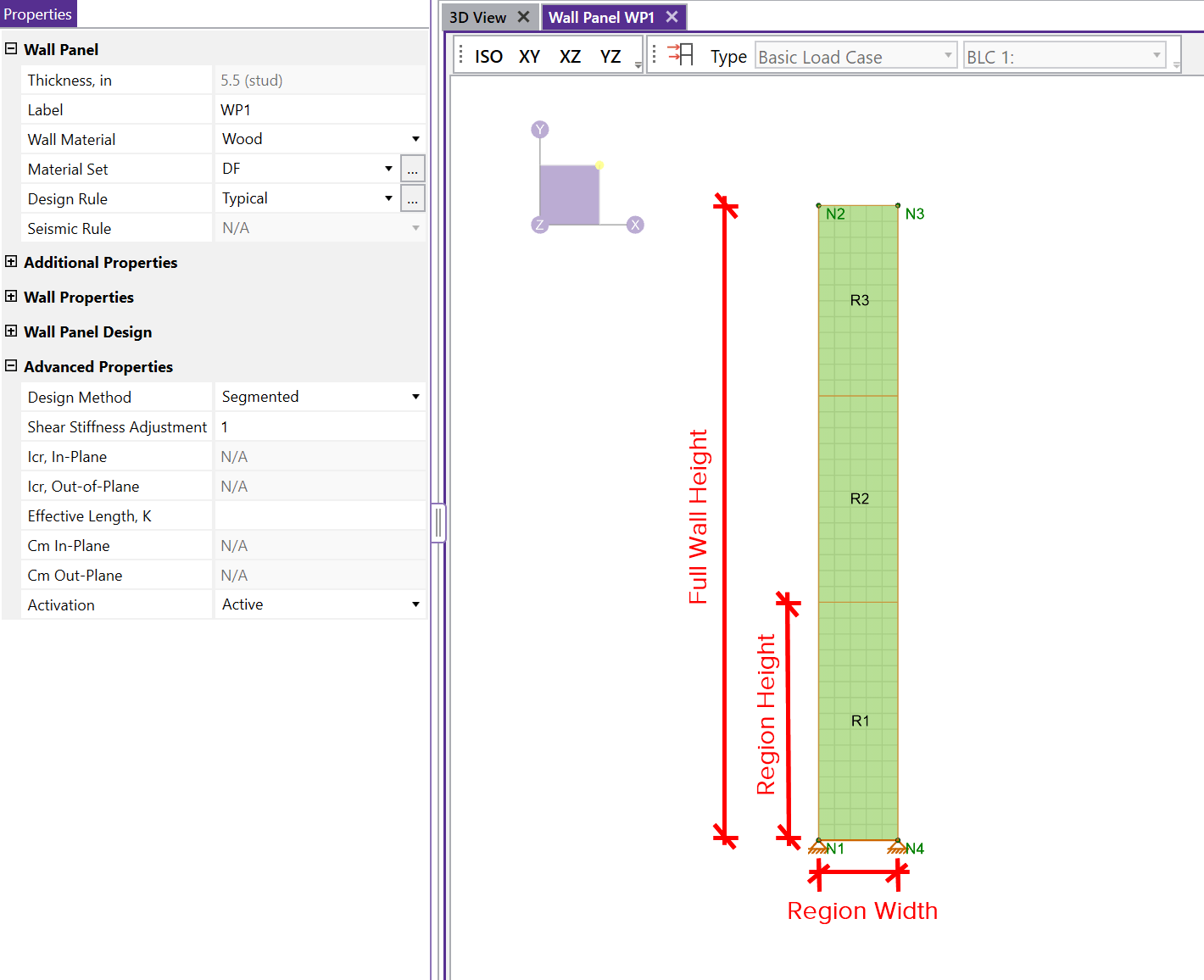Open Design Rule browse ellipsis button
The image size is (1204, 980).
click(412, 199)
